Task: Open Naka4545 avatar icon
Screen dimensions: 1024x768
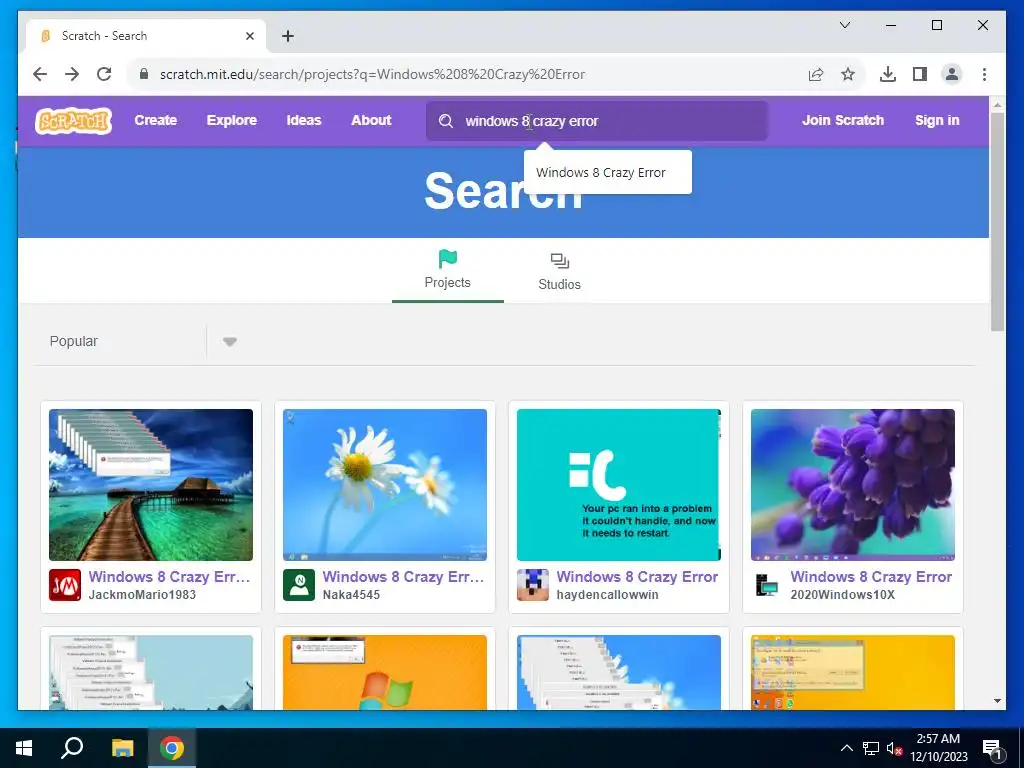Action: pos(299,584)
